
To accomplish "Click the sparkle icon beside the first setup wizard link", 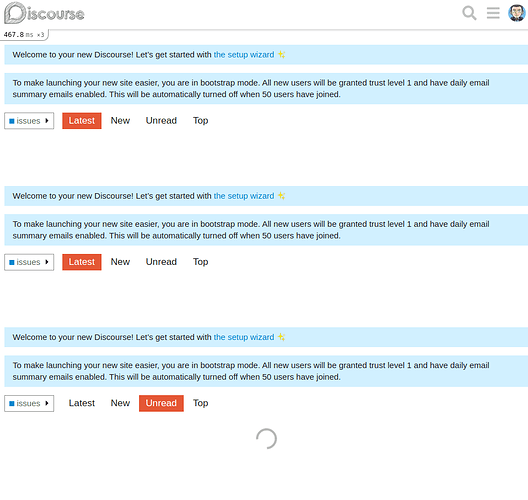I will coord(282,55).
